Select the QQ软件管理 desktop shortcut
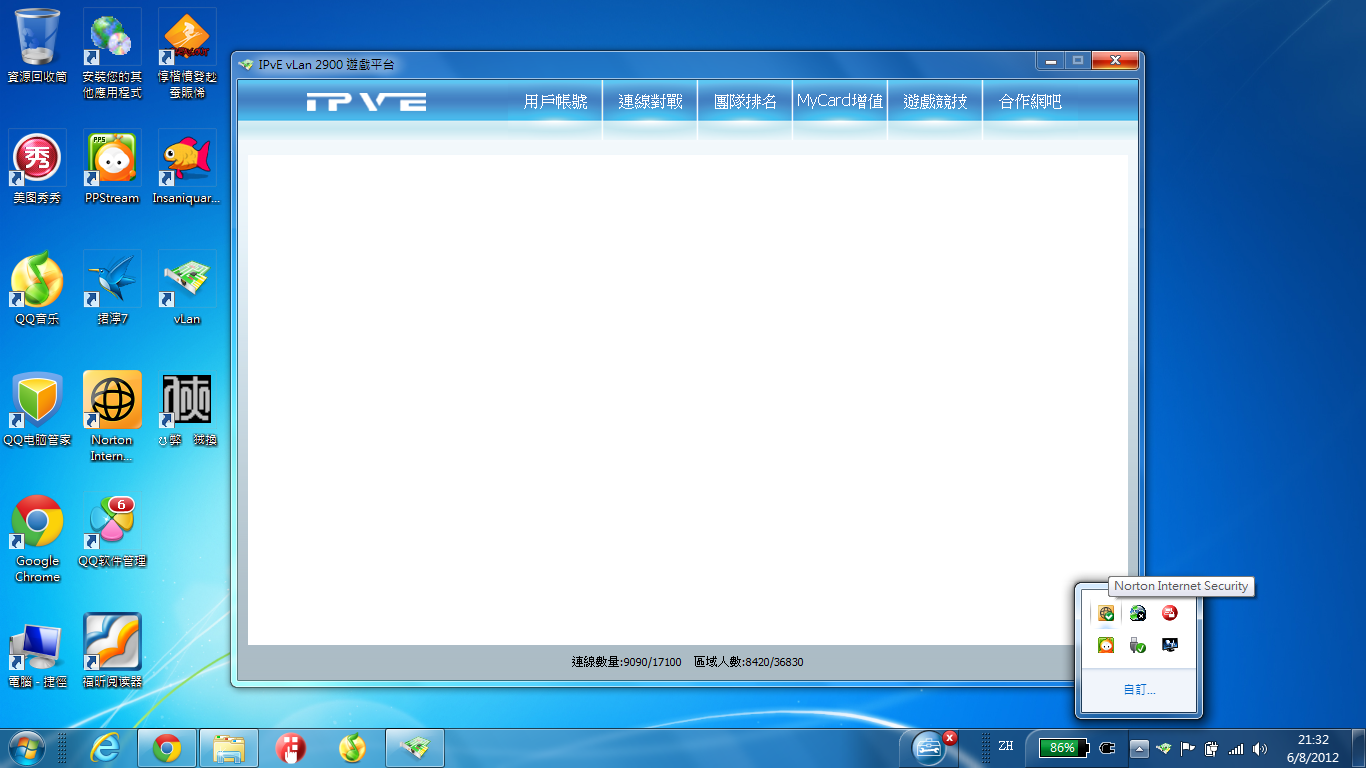1366x768 pixels. [112, 531]
